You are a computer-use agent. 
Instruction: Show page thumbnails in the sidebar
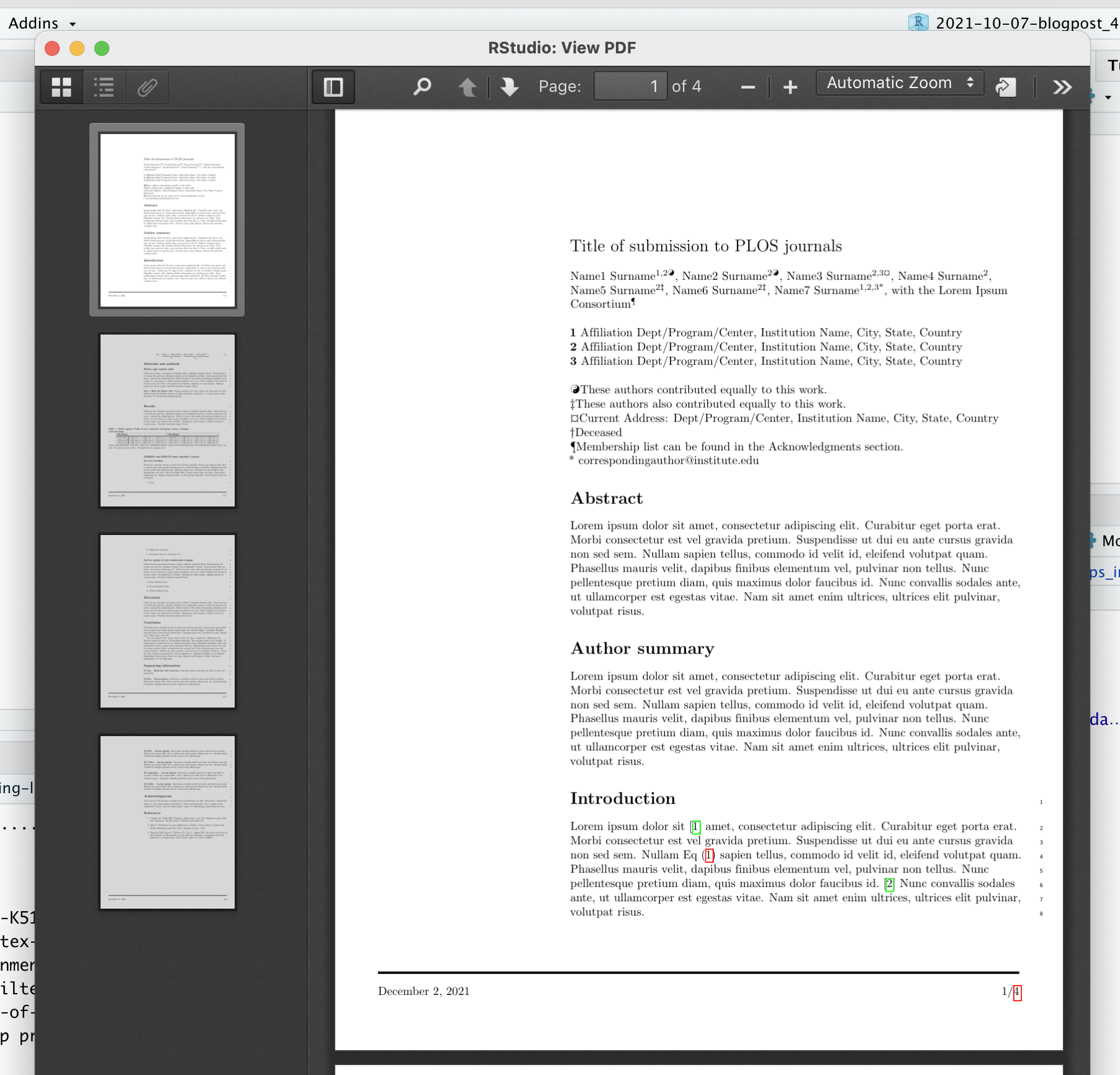(x=60, y=87)
